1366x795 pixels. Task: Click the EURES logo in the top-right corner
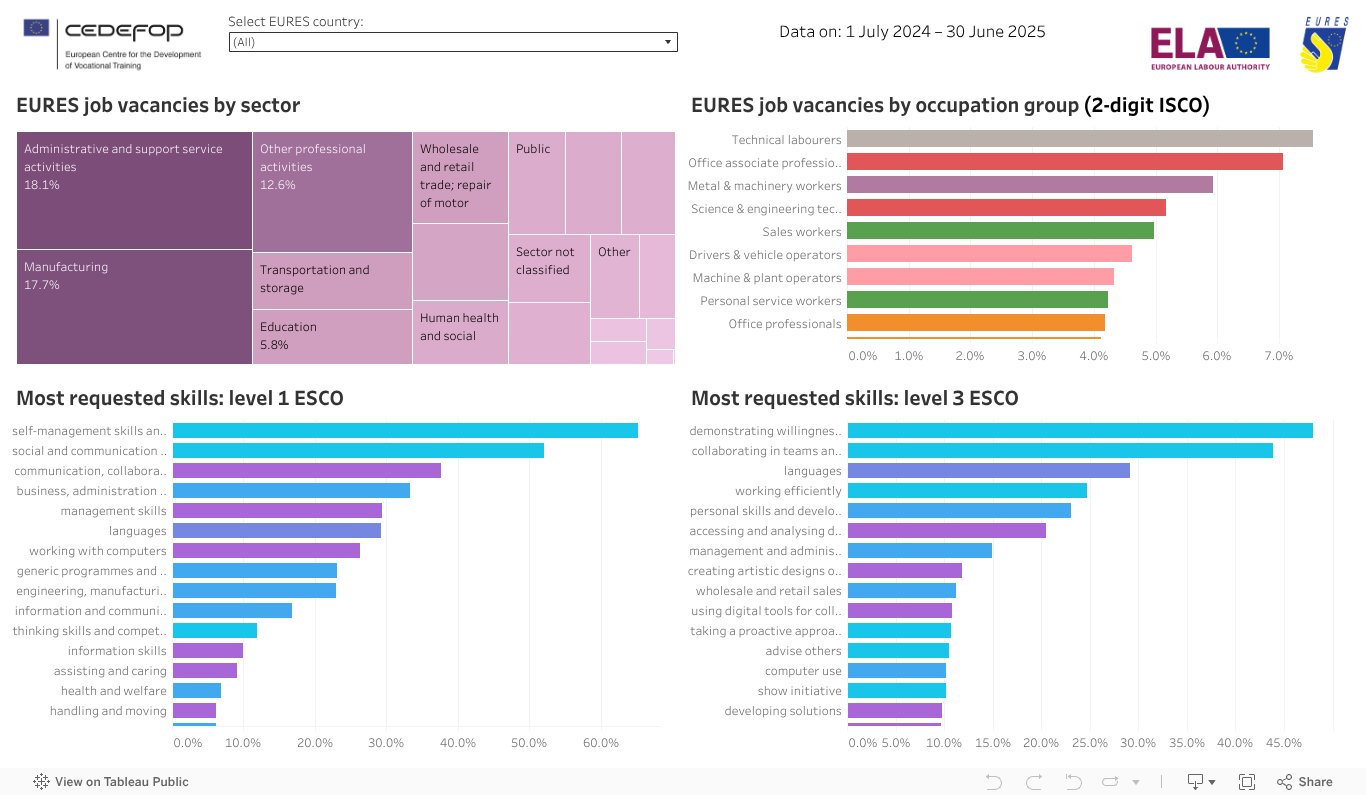[x=1322, y=45]
